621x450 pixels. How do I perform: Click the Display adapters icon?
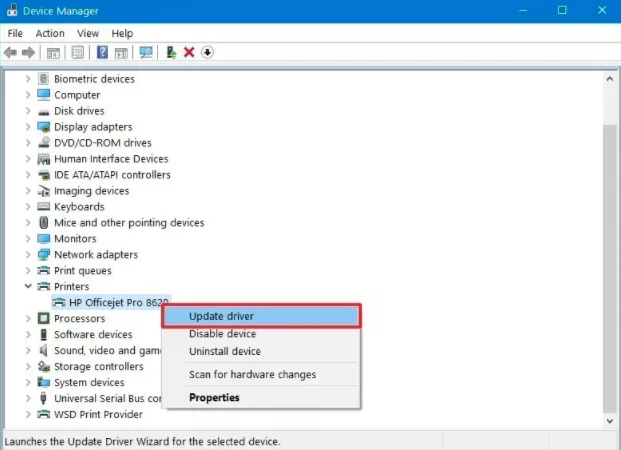click(x=43, y=127)
